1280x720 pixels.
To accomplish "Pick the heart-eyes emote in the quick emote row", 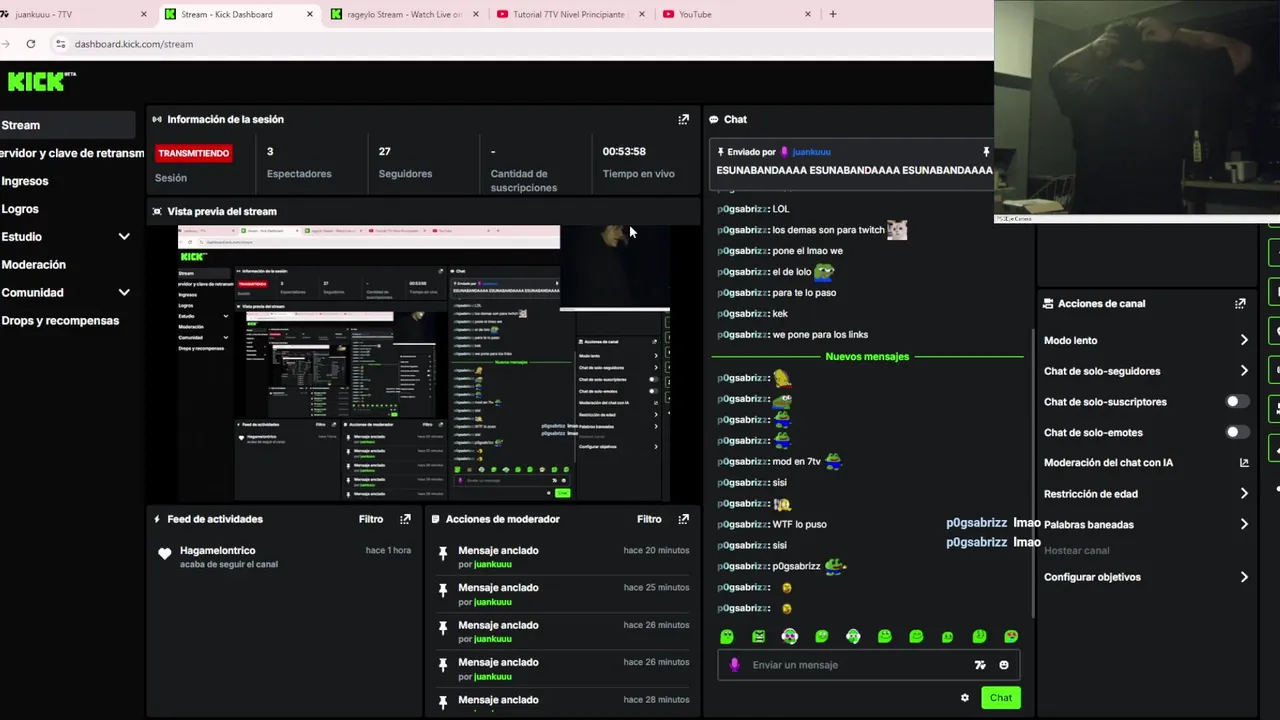I will click(1011, 636).
